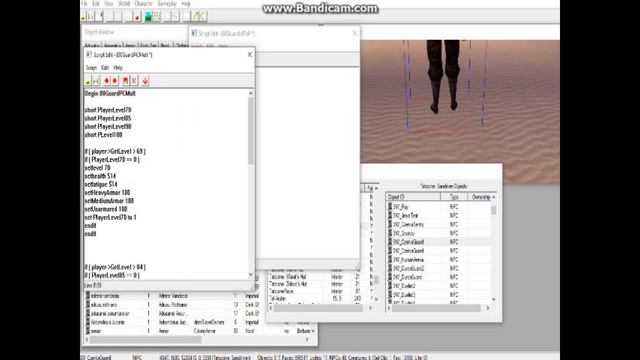Viewport: 640px width, 360px height.
Task: Click the yellow grid icon in main toolbar
Action: click(157, 17)
